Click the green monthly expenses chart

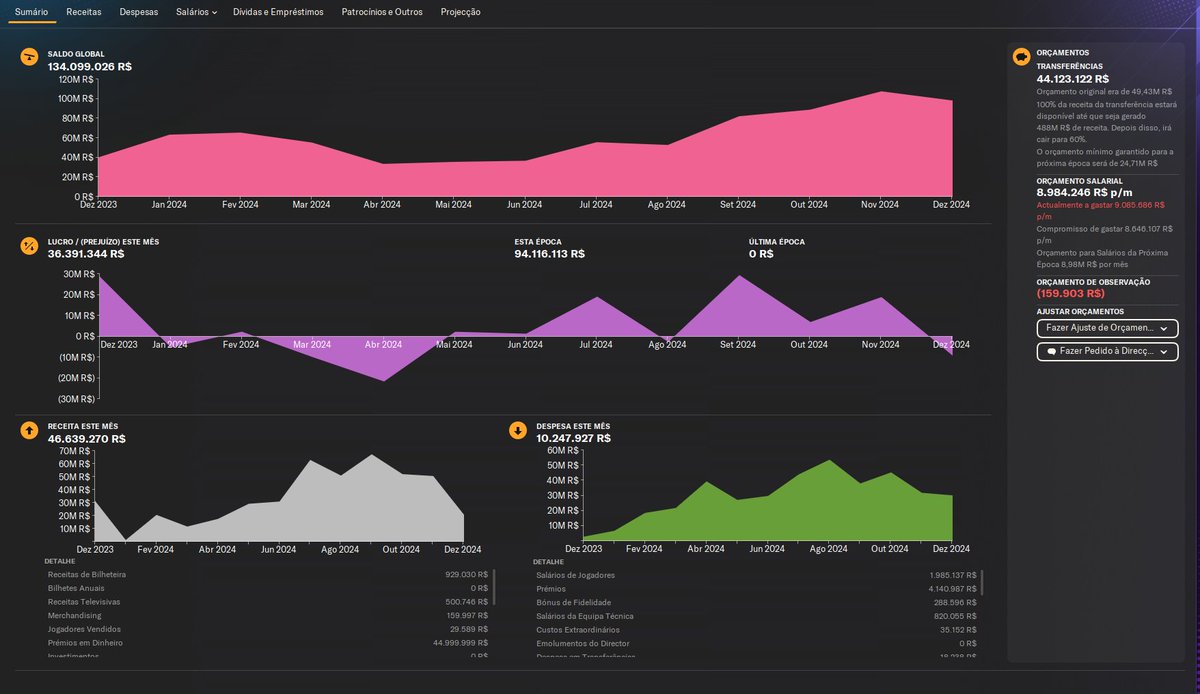click(767, 500)
